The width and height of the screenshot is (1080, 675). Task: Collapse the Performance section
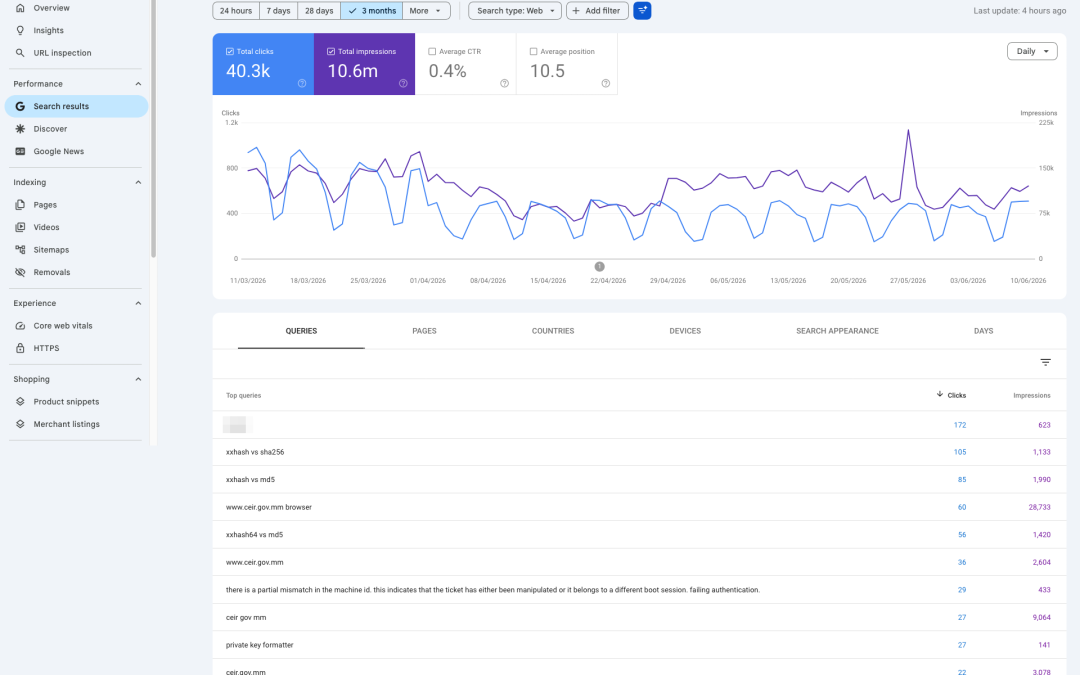[138, 83]
